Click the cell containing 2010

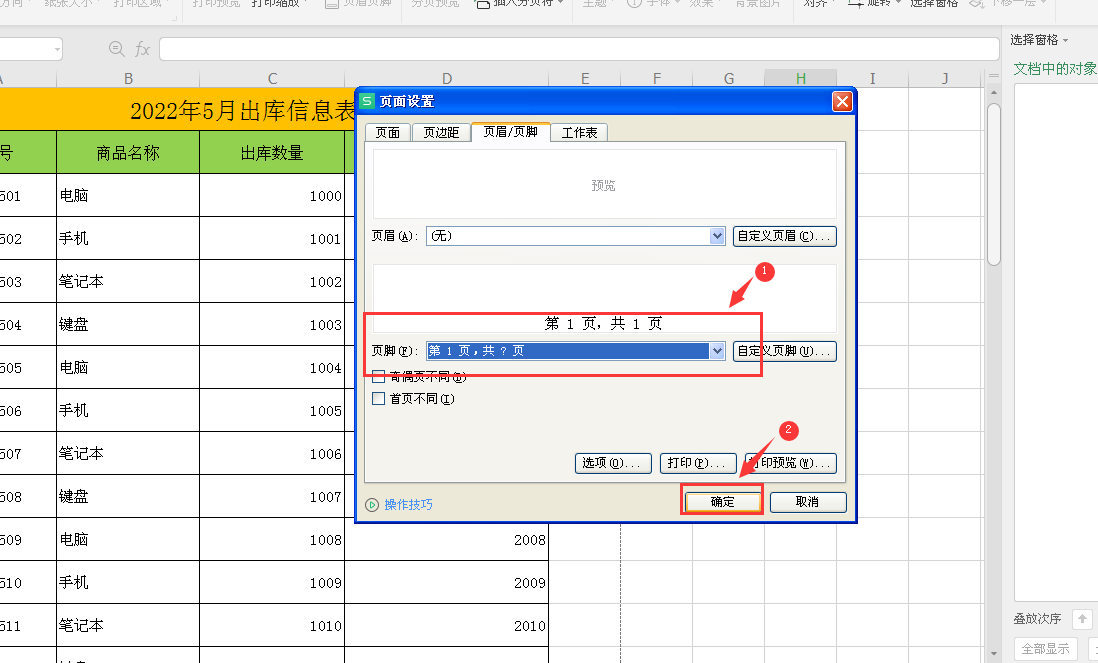447,626
